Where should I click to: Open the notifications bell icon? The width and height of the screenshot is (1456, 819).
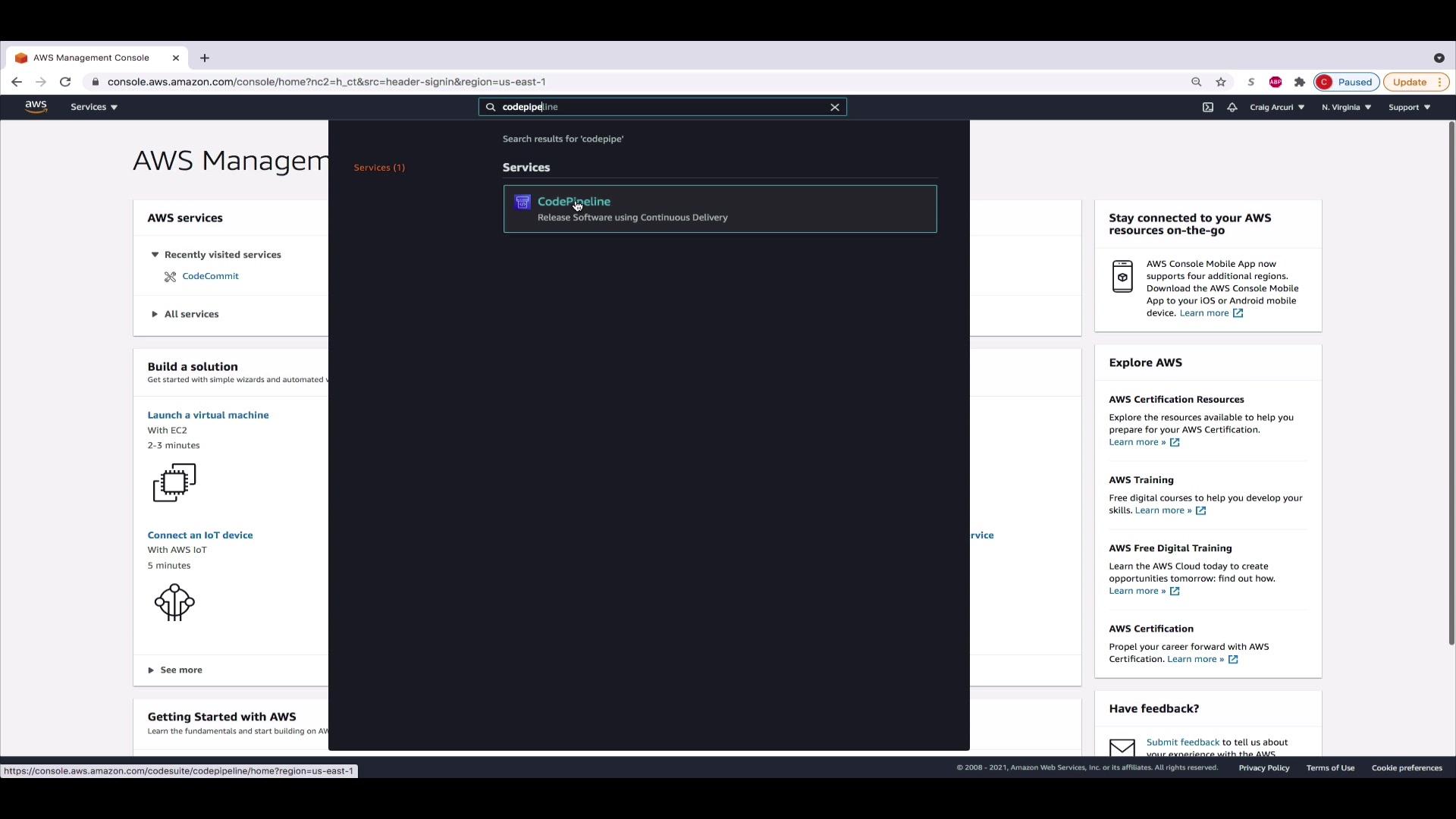(x=1232, y=108)
